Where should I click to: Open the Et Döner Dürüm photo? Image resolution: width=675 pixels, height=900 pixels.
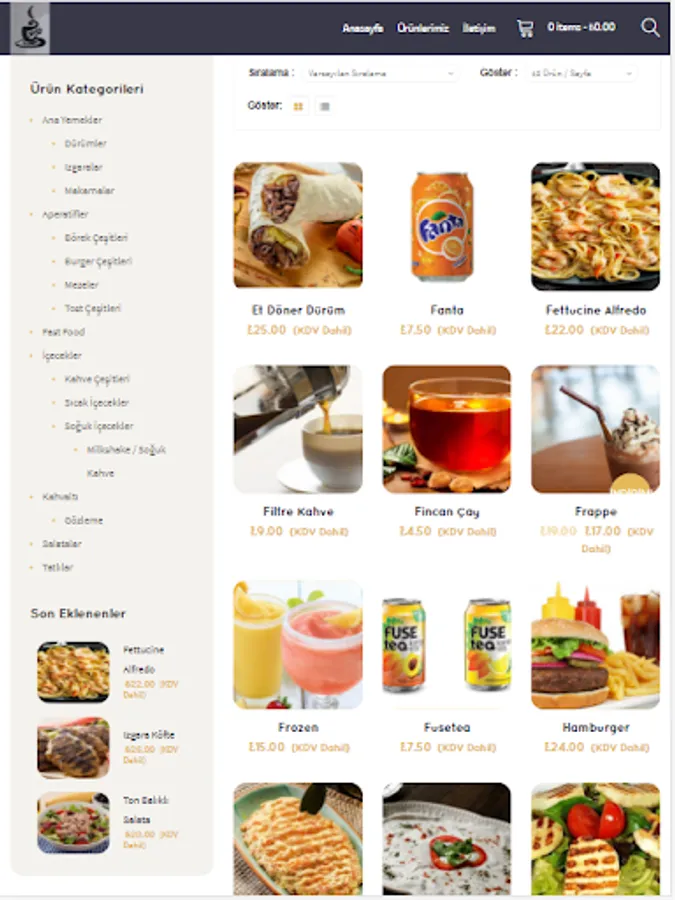tap(298, 225)
